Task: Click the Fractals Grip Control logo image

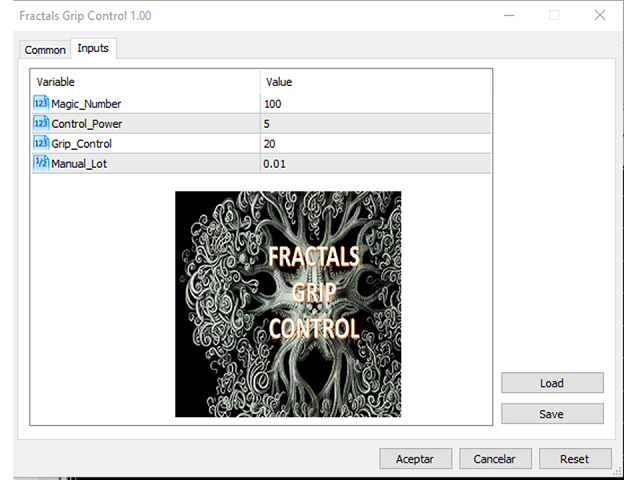Action: 288,304
